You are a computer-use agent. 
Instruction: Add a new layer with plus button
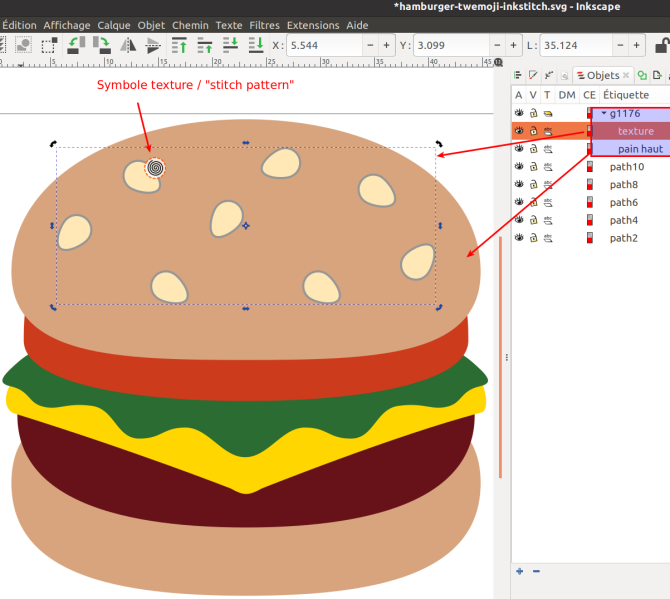520,571
